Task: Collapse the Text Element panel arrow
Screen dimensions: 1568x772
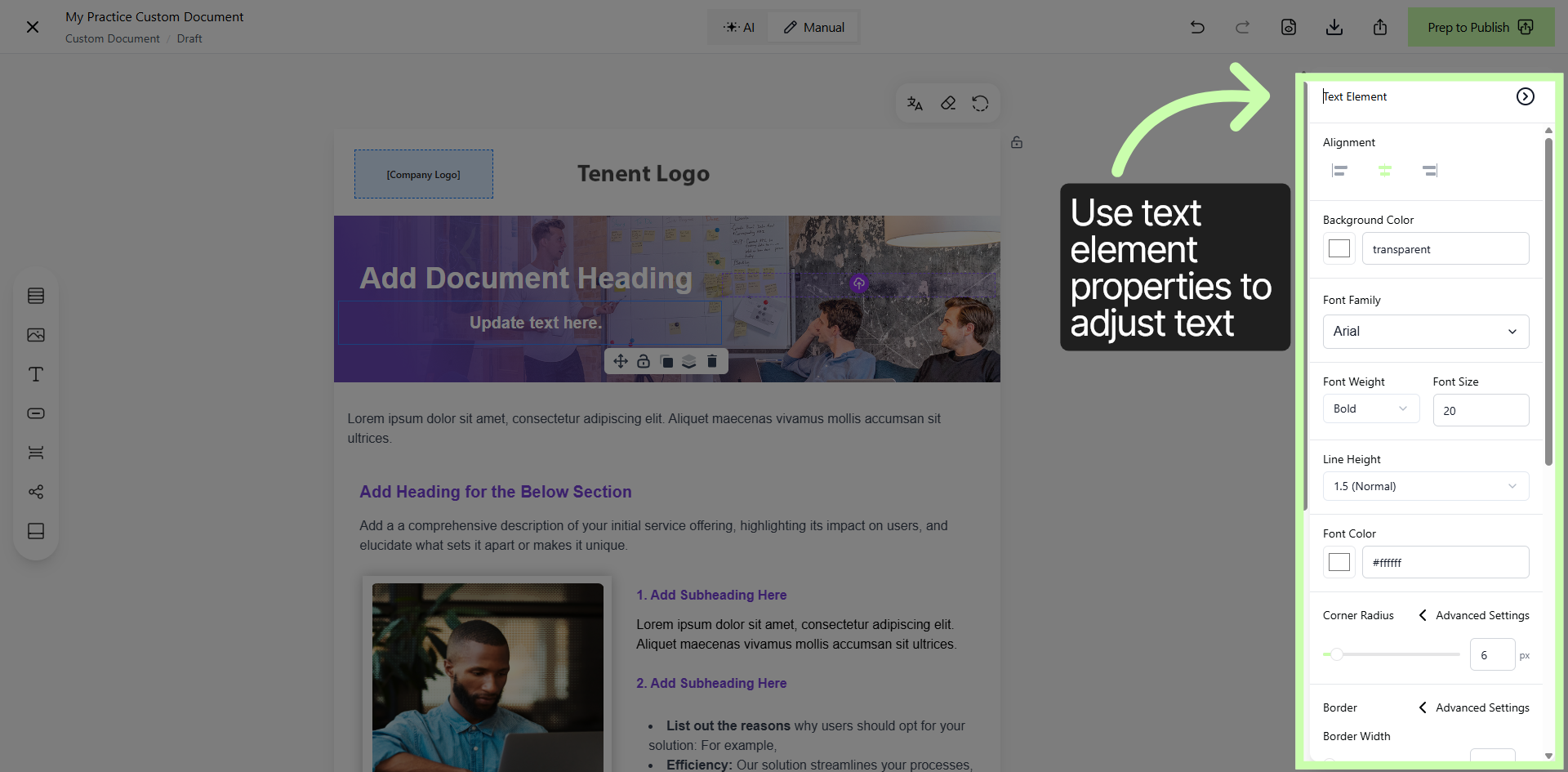Action: tap(1525, 96)
